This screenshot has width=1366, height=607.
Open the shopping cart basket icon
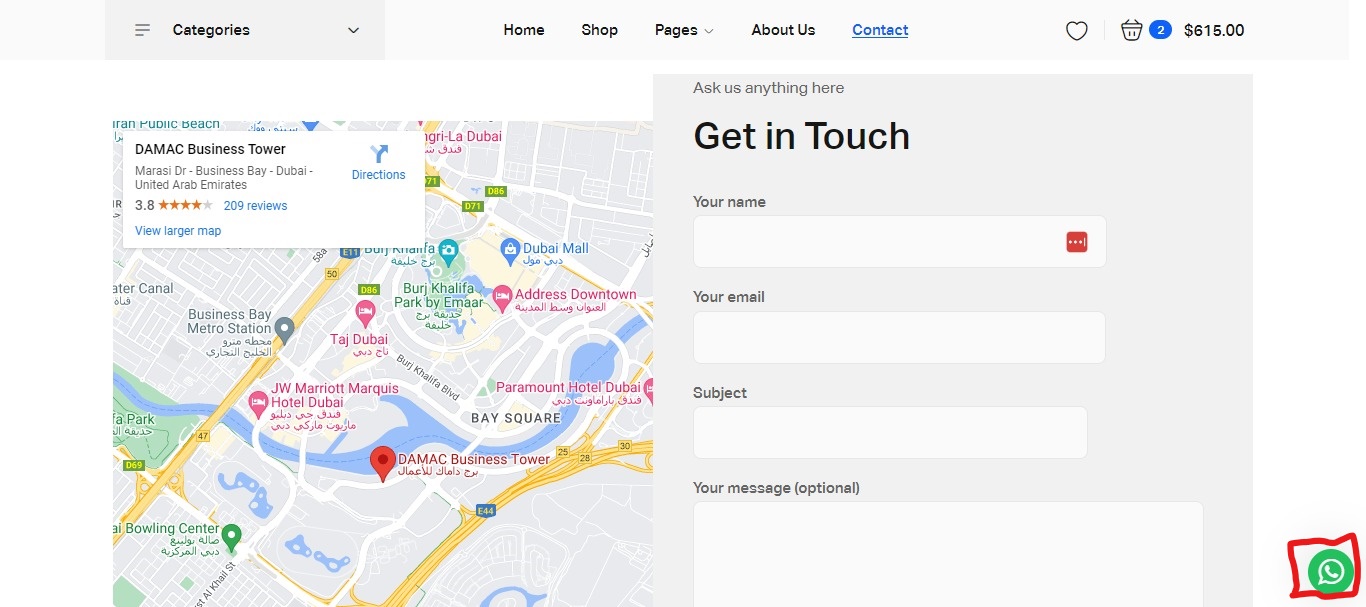click(1131, 30)
